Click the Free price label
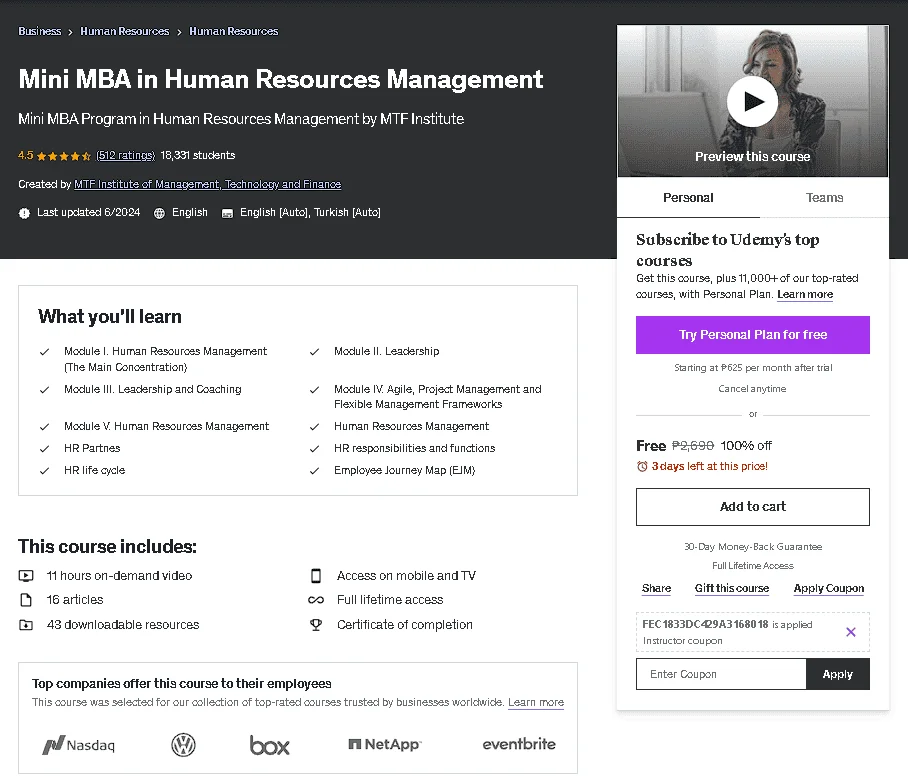The height and width of the screenshot is (784, 908). click(x=651, y=446)
